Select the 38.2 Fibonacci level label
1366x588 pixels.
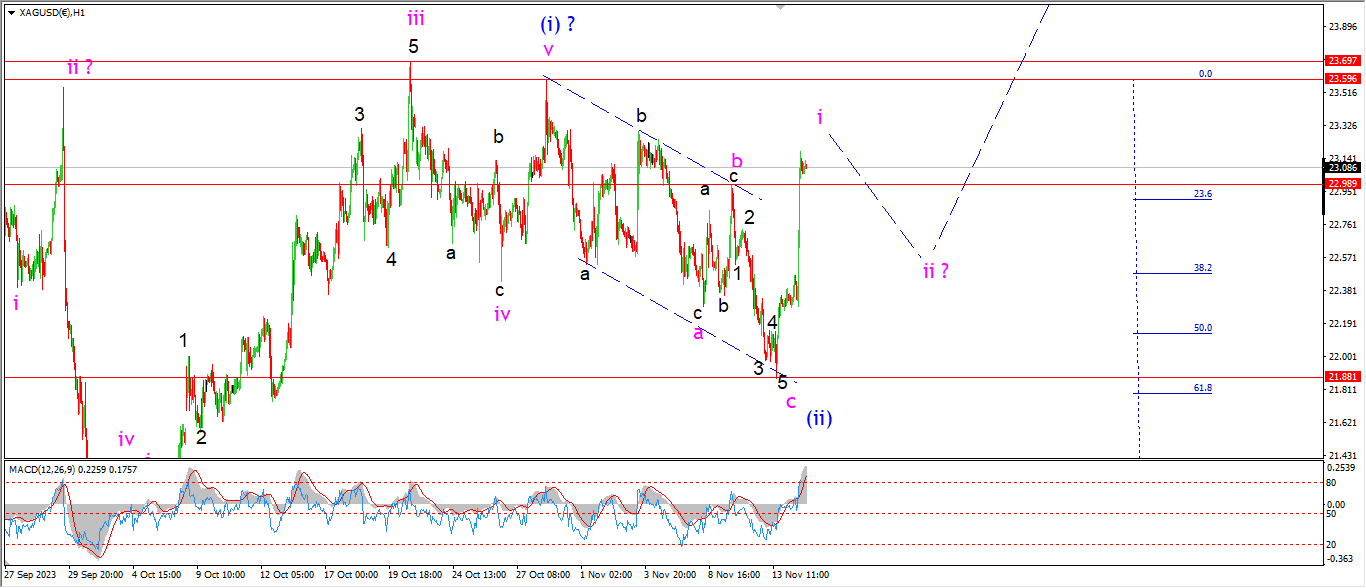coord(1203,268)
